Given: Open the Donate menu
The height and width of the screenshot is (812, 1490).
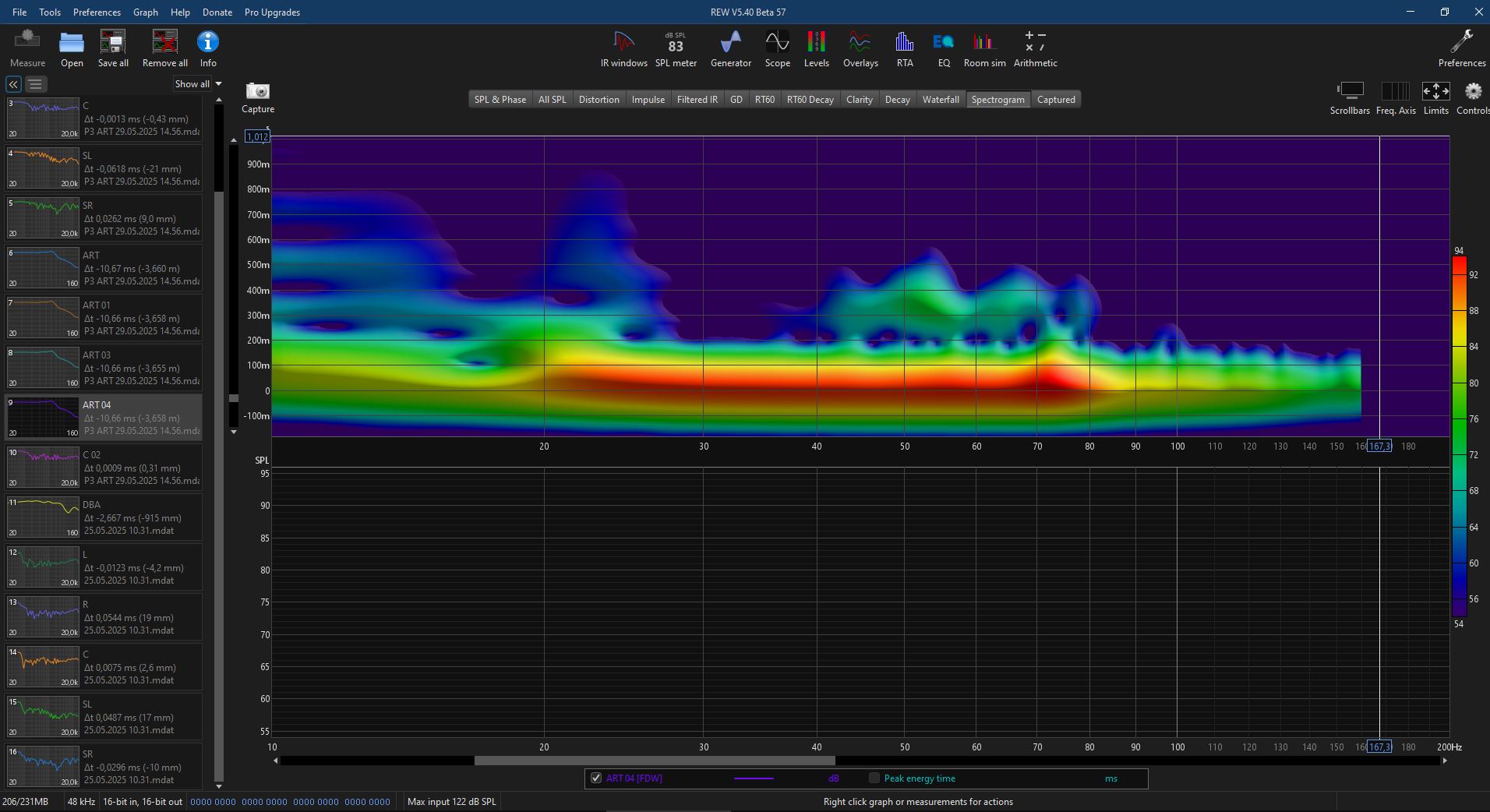Looking at the screenshot, I should point(217,12).
